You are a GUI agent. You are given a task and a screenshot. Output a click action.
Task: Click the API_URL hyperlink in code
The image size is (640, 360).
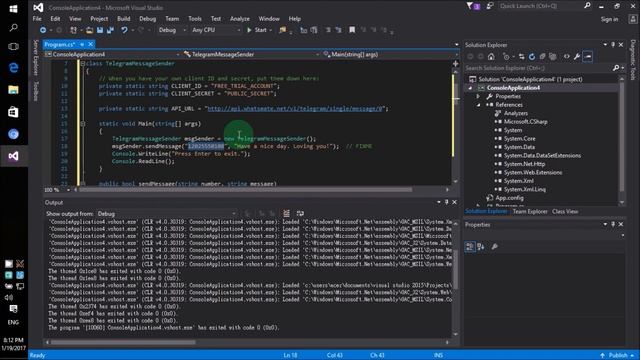click(x=296, y=109)
